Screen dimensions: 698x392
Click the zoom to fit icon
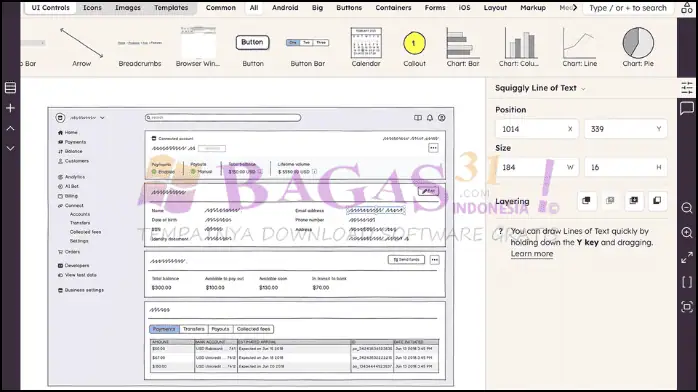687,307
